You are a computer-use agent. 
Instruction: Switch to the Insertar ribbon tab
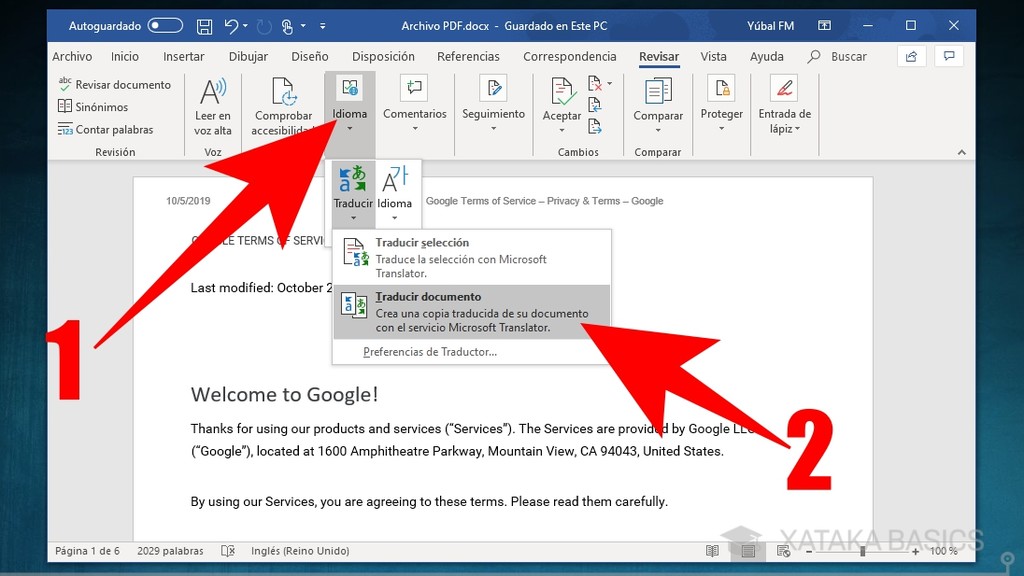coord(184,57)
